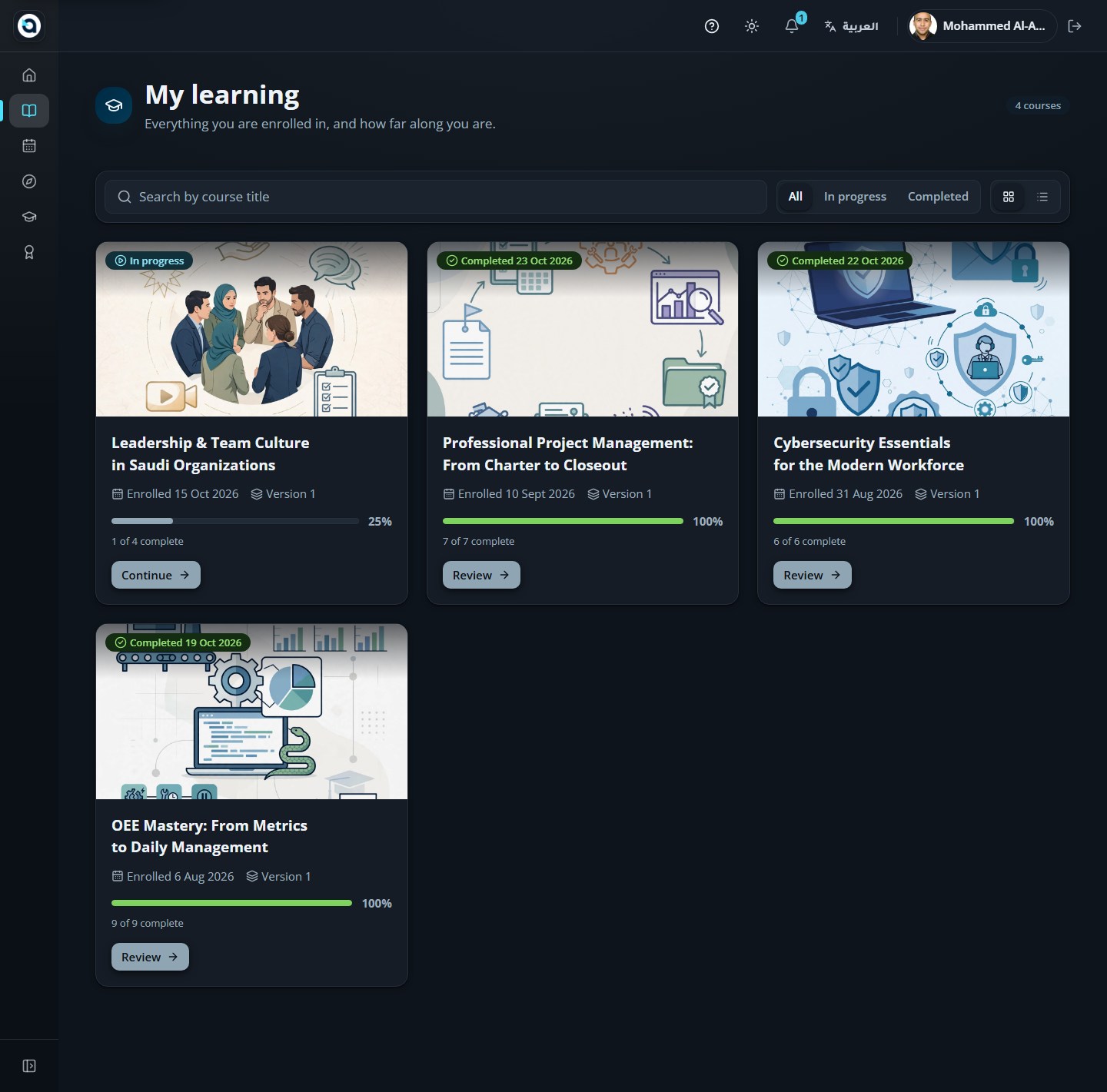Open the calendar icon in the sidebar
Screen dimensions: 1107x1092
tap(29, 146)
